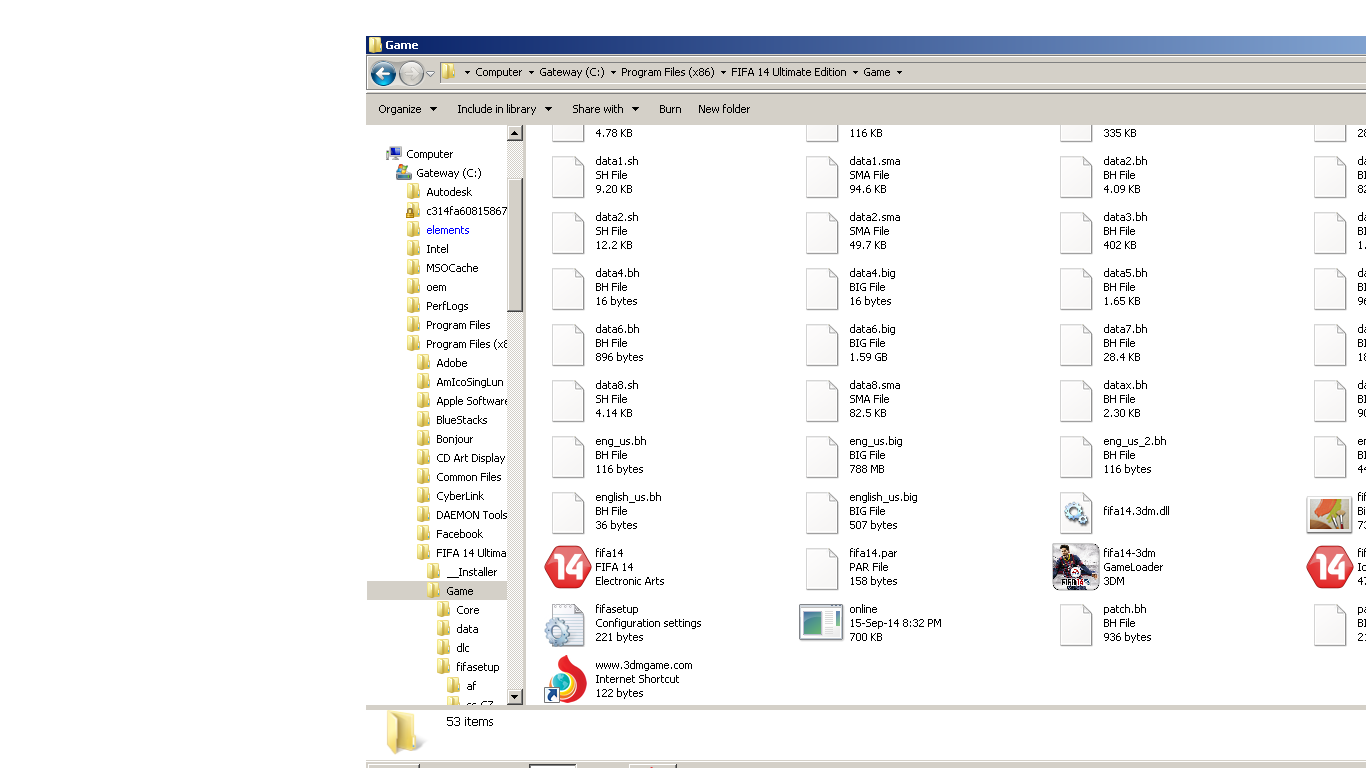1366x768 pixels.
Task: Click the tree scrollbar down arrow
Action: (x=515, y=697)
